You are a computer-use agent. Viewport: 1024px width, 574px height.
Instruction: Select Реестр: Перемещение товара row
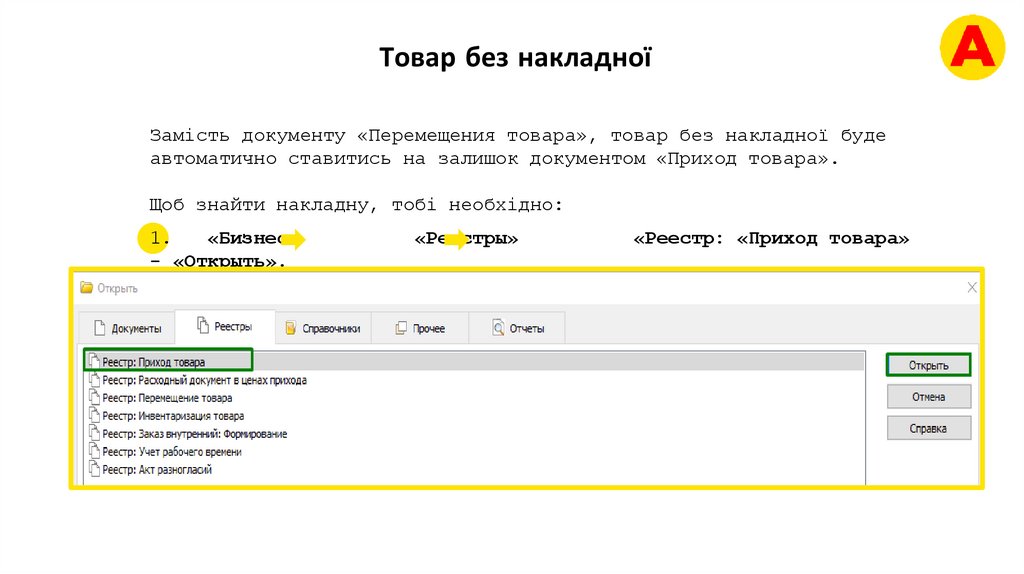474,398
